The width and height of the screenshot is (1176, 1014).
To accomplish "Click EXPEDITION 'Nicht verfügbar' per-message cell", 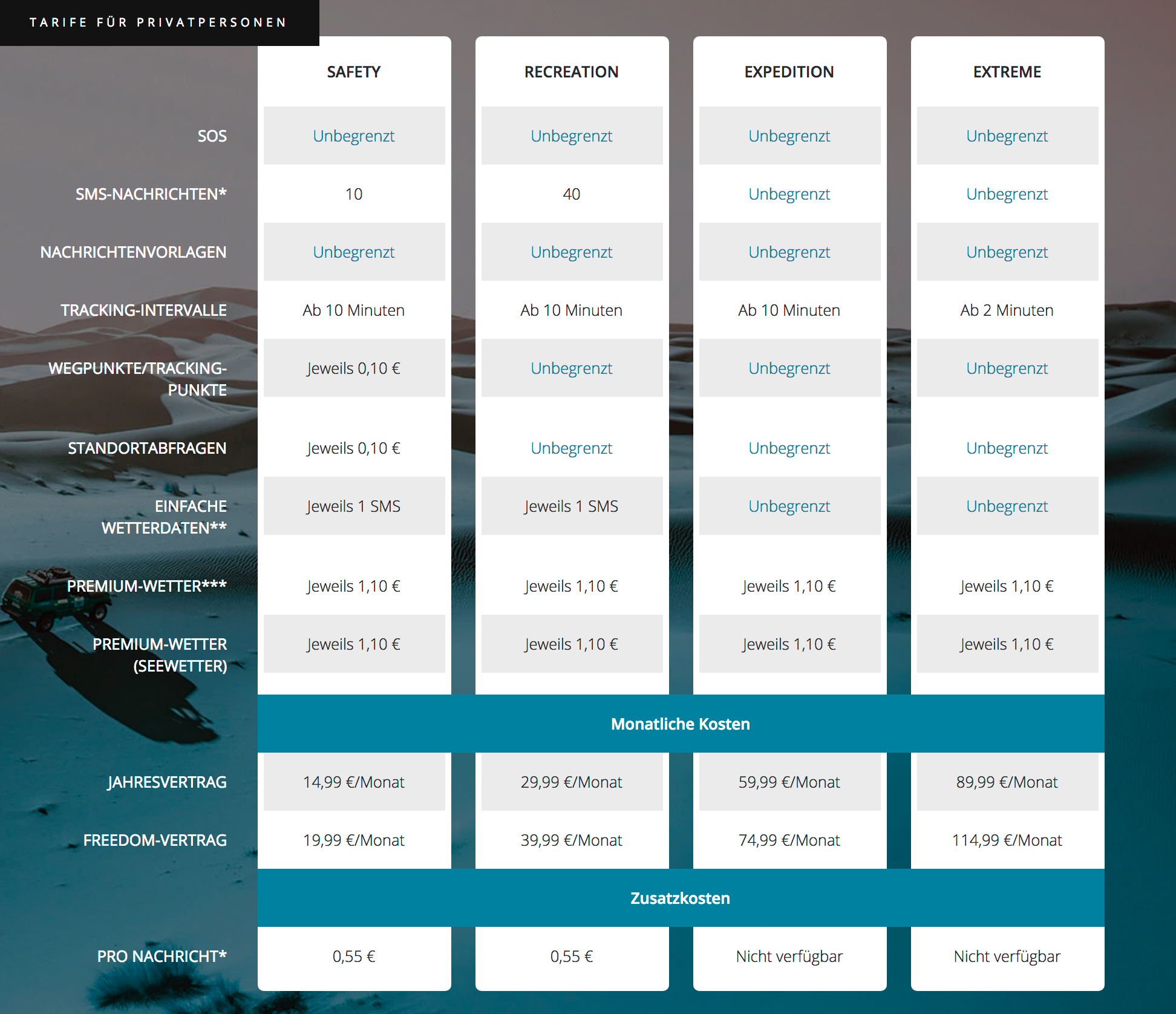I will tap(789, 957).
